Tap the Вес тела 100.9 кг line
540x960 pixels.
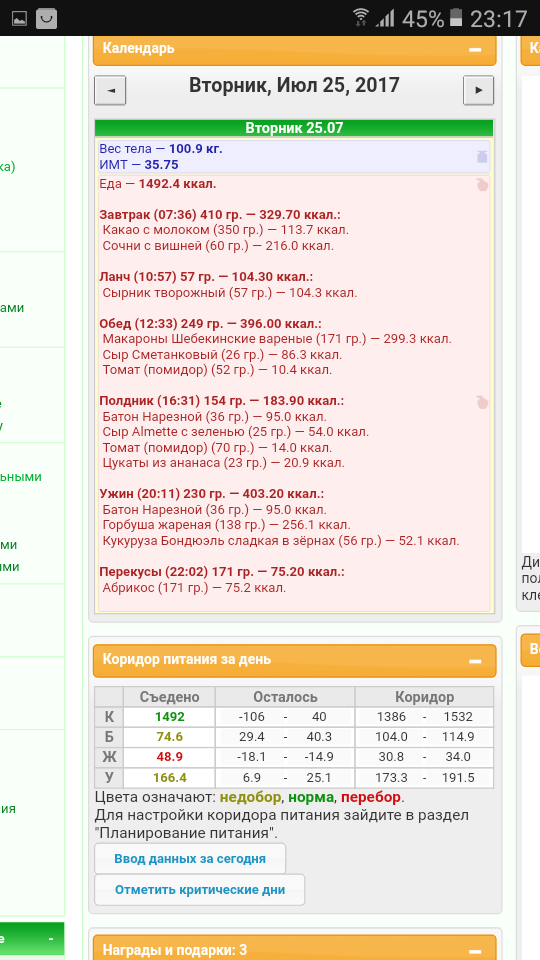pos(161,149)
